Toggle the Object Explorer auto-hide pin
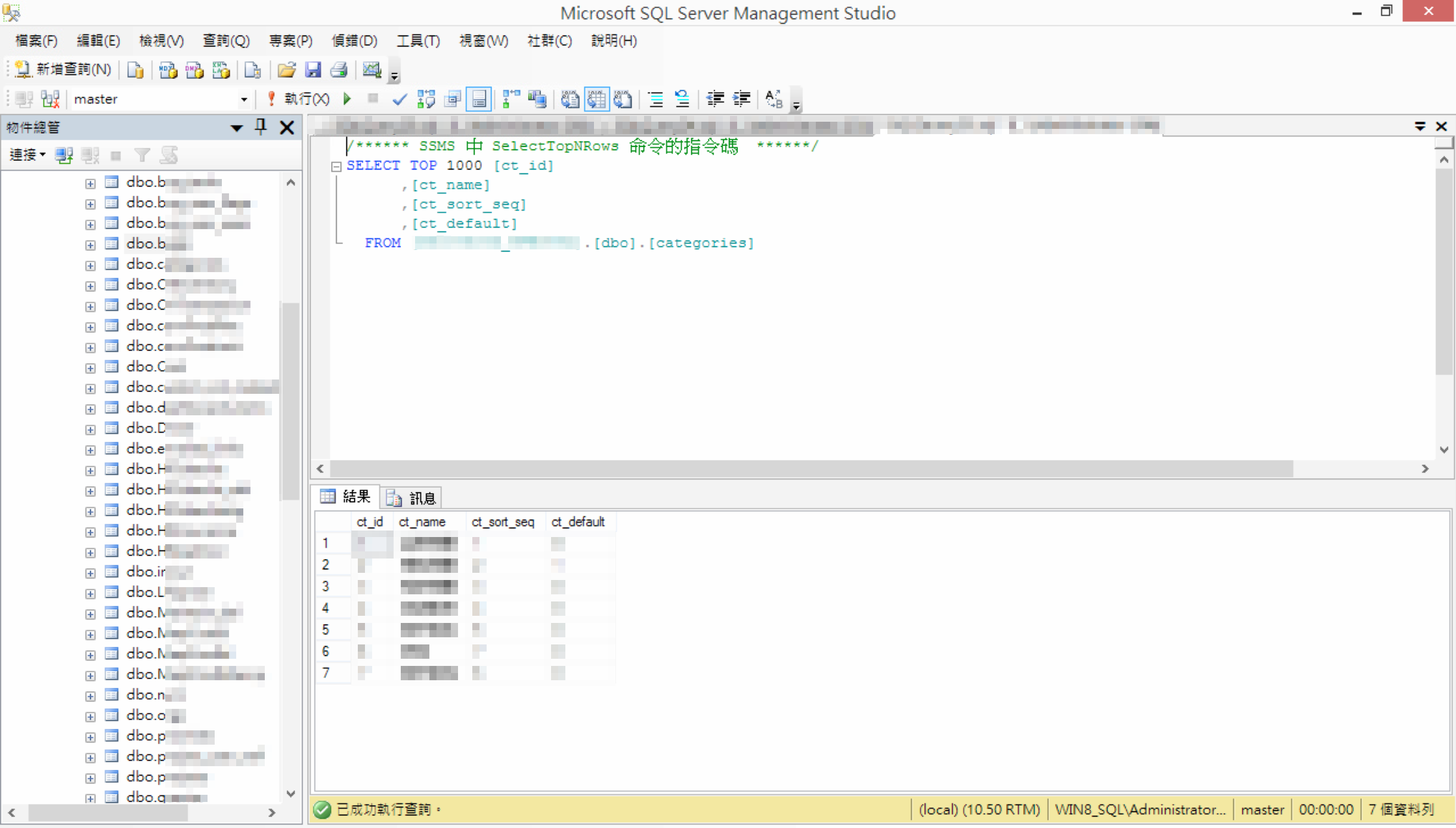The width and height of the screenshot is (1456, 828). pyautogui.click(x=261, y=127)
